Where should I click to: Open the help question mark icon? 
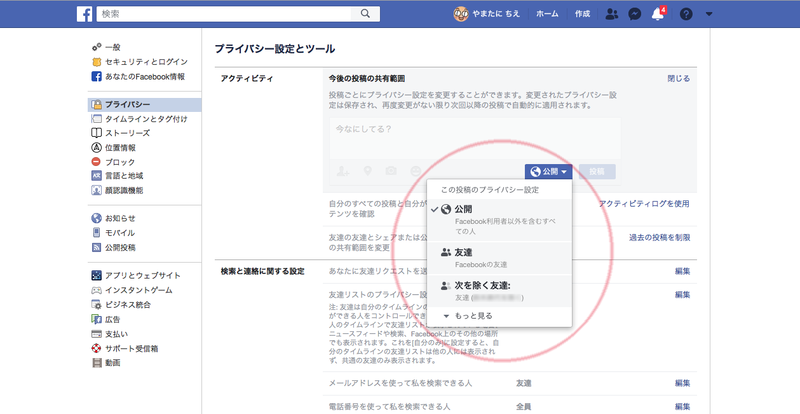(686, 14)
